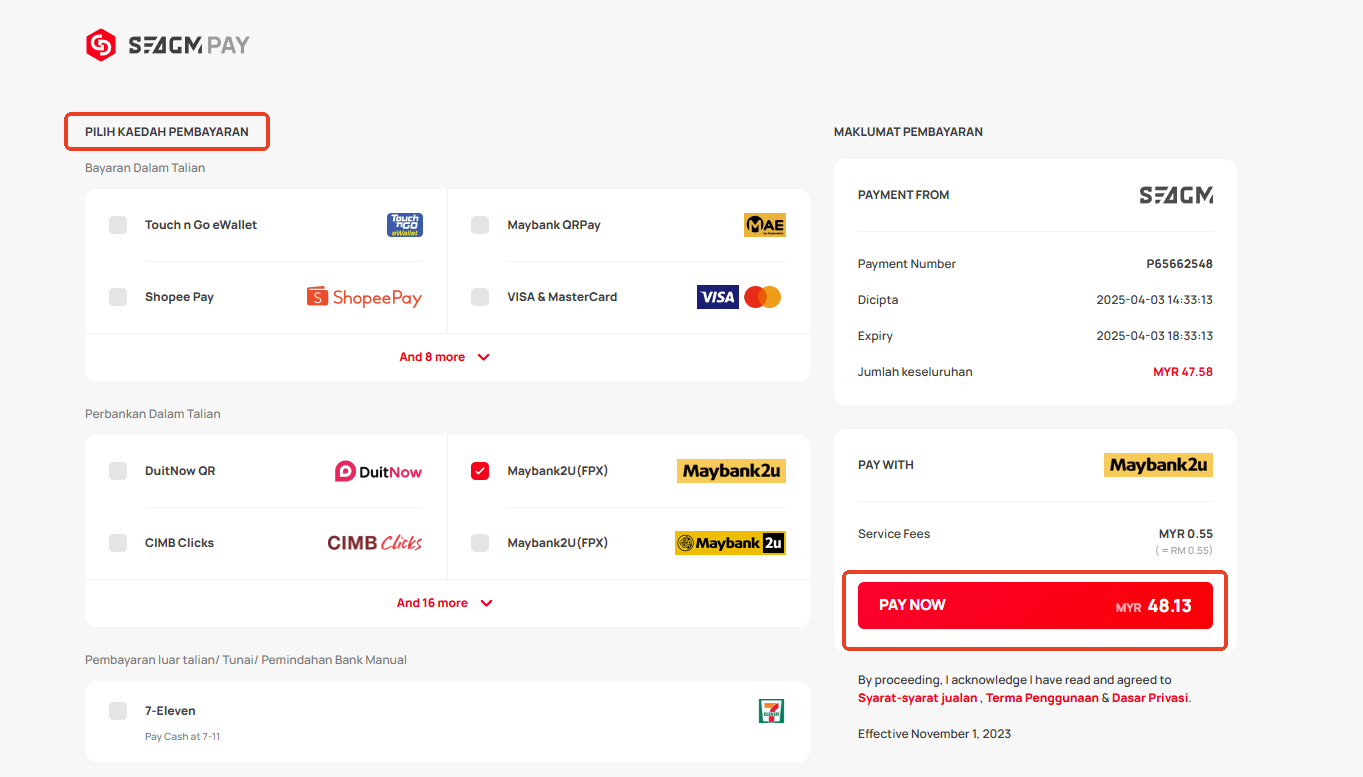Image resolution: width=1363 pixels, height=777 pixels.
Task: Click the MAE Maybank QRPay logo
Action: (765, 225)
